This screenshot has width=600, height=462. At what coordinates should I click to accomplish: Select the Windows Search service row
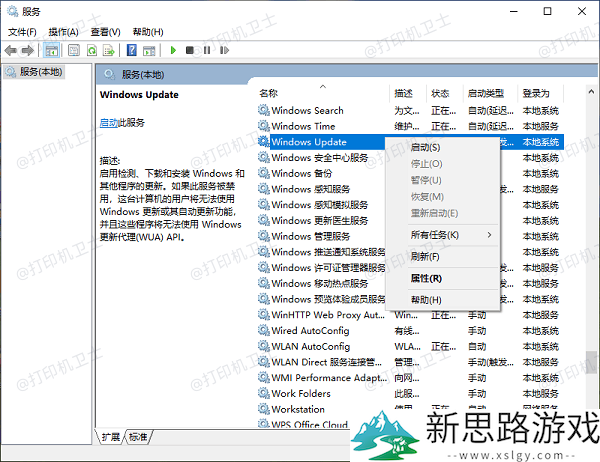point(411,110)
